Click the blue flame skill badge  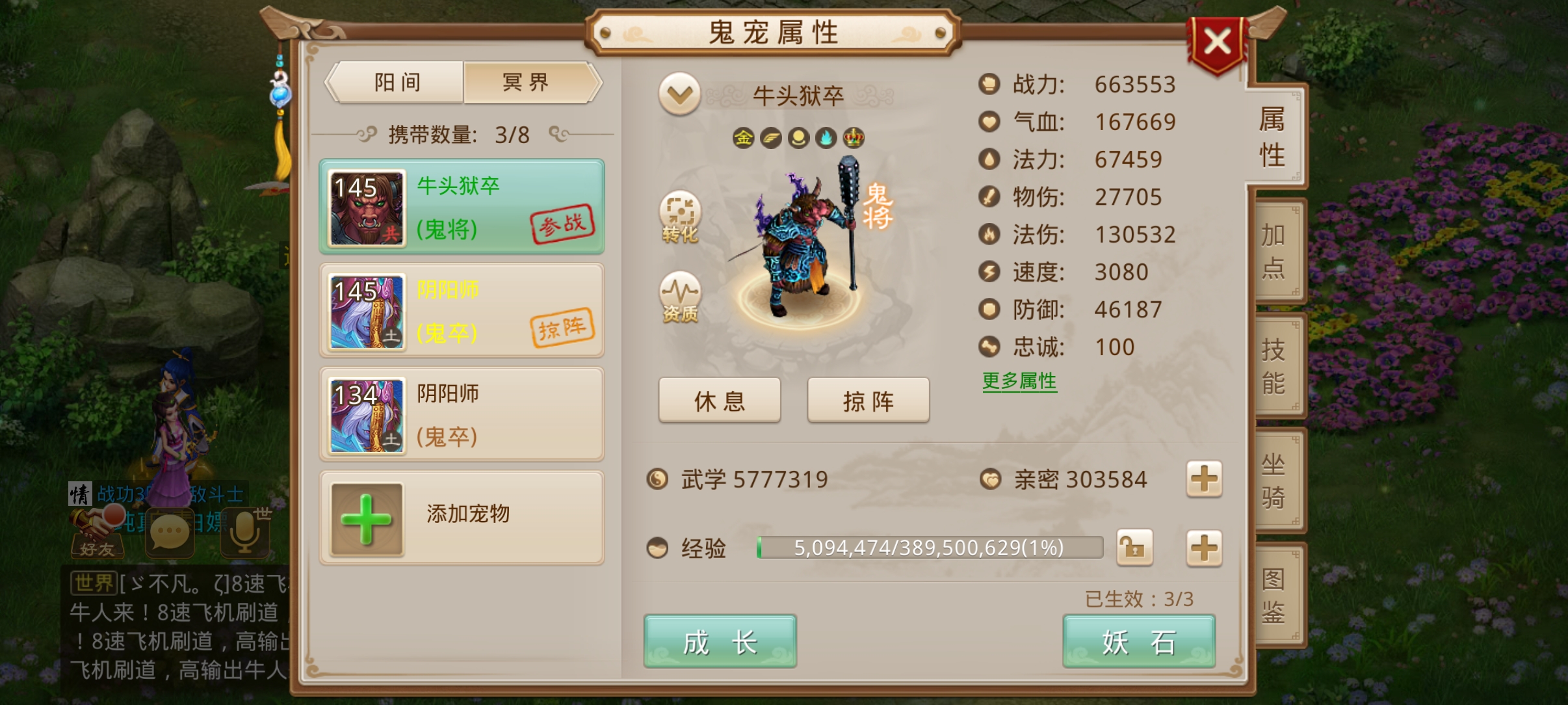point(826,138)
